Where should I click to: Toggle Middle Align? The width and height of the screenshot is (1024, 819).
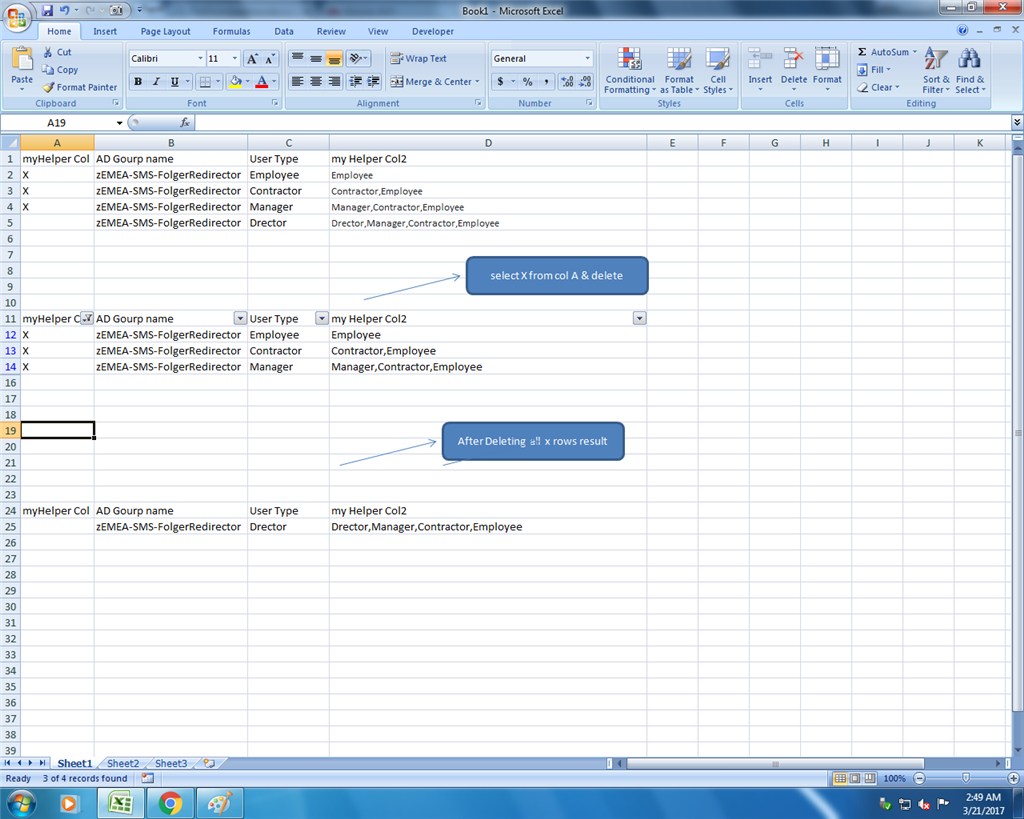click(x=316, y=58)
